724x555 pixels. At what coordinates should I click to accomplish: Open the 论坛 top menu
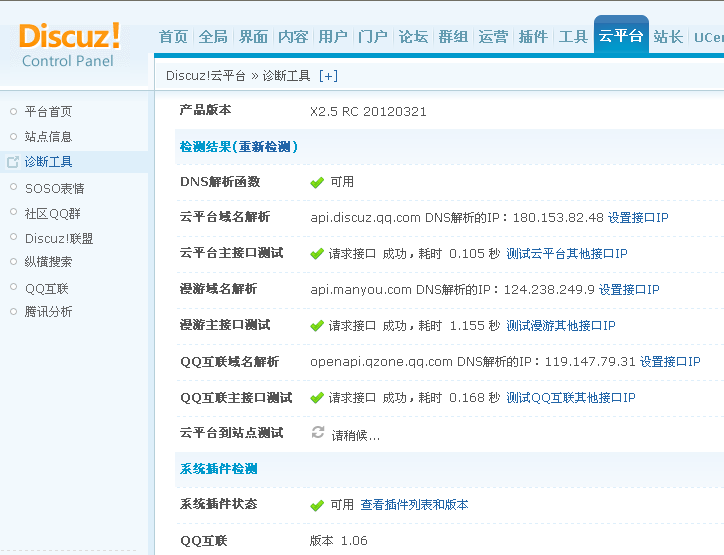point(413,36)
